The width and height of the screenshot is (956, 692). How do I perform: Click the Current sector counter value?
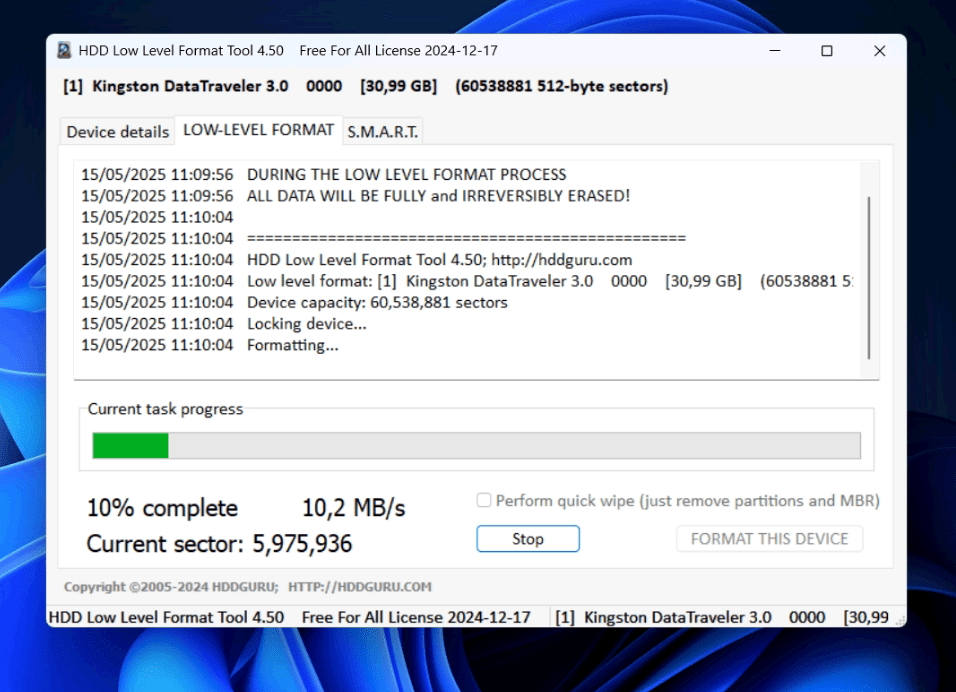301,544
